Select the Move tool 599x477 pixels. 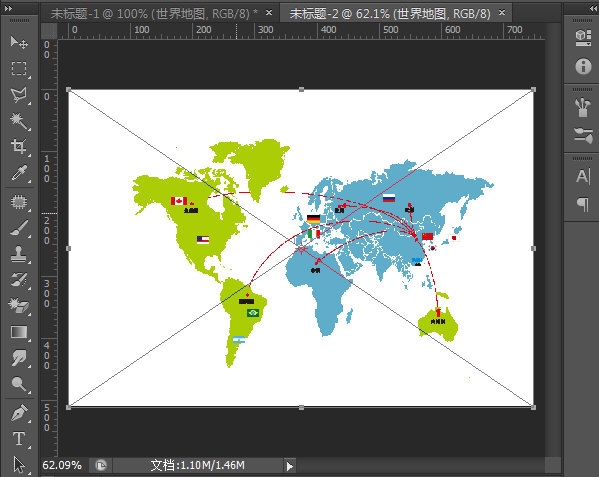[19, 42]
